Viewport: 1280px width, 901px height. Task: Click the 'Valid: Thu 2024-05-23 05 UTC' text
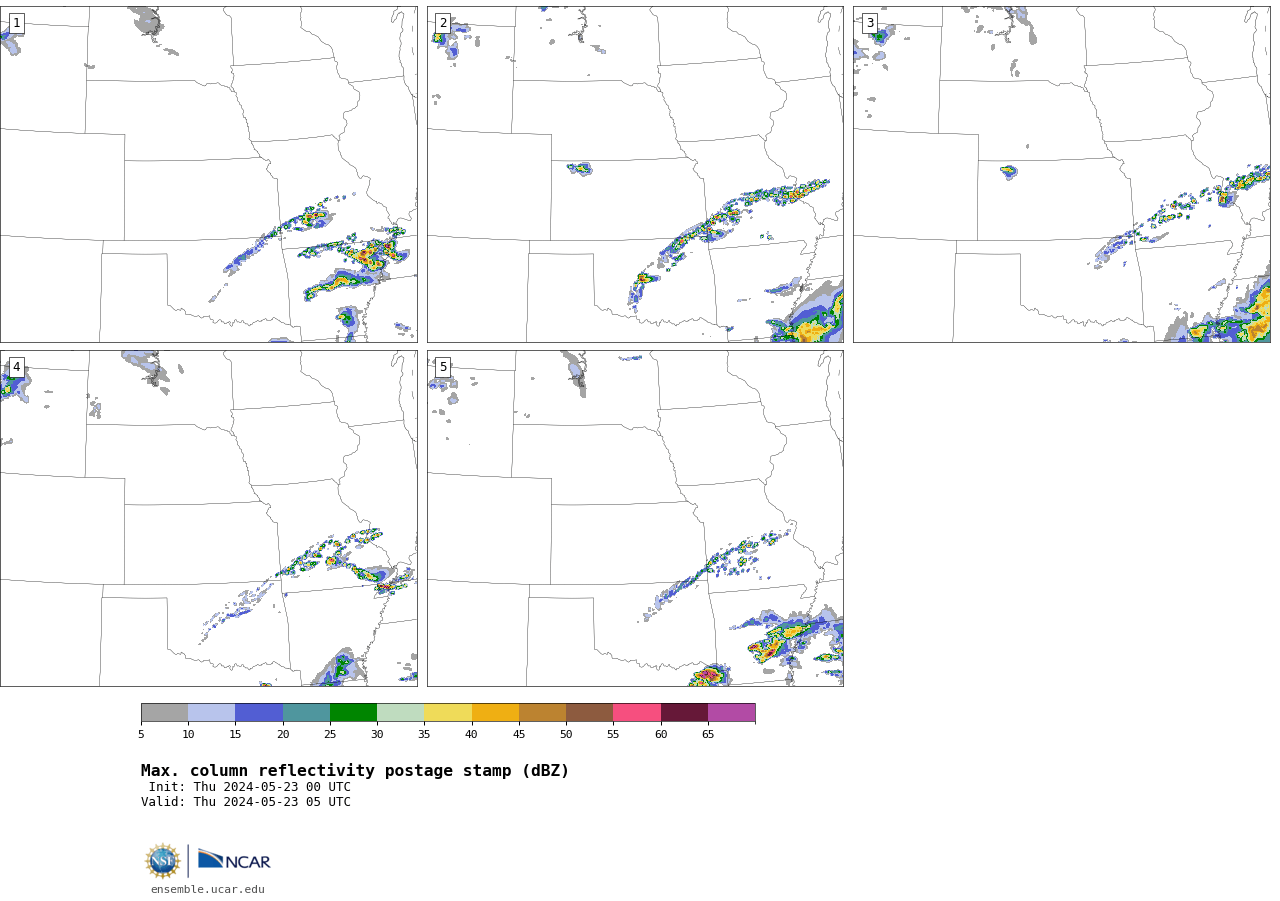[246, 802]
